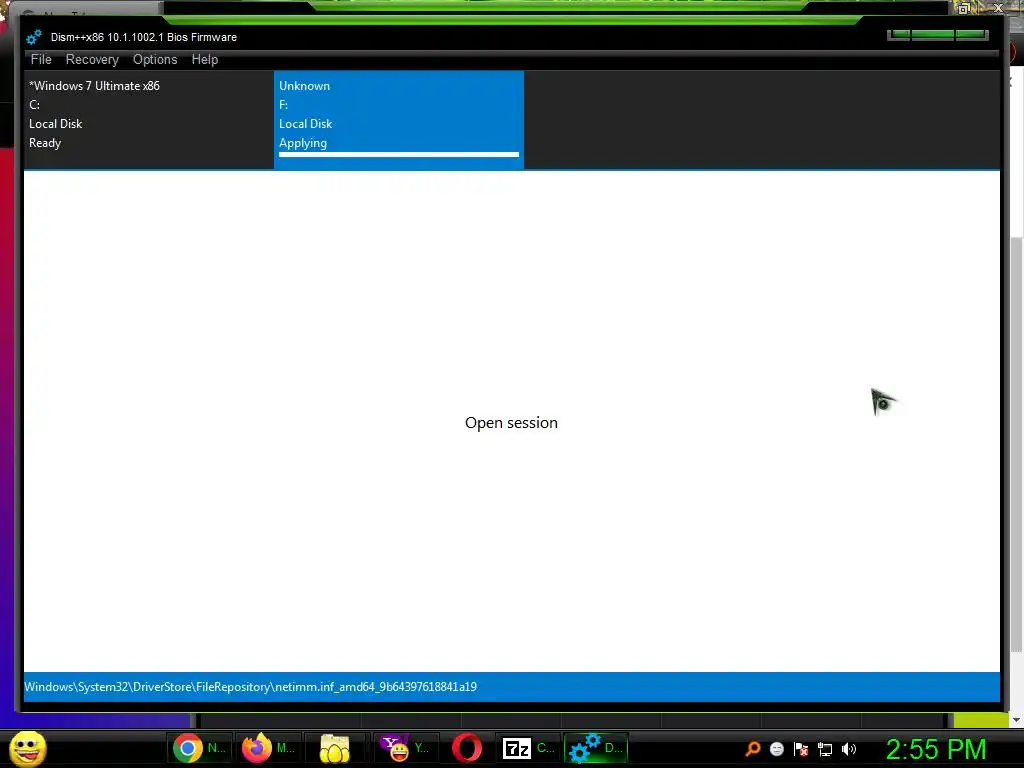The image size is (1024, 768).
Task: Click the 2:55 PM clock
Action: coord(935,749)
